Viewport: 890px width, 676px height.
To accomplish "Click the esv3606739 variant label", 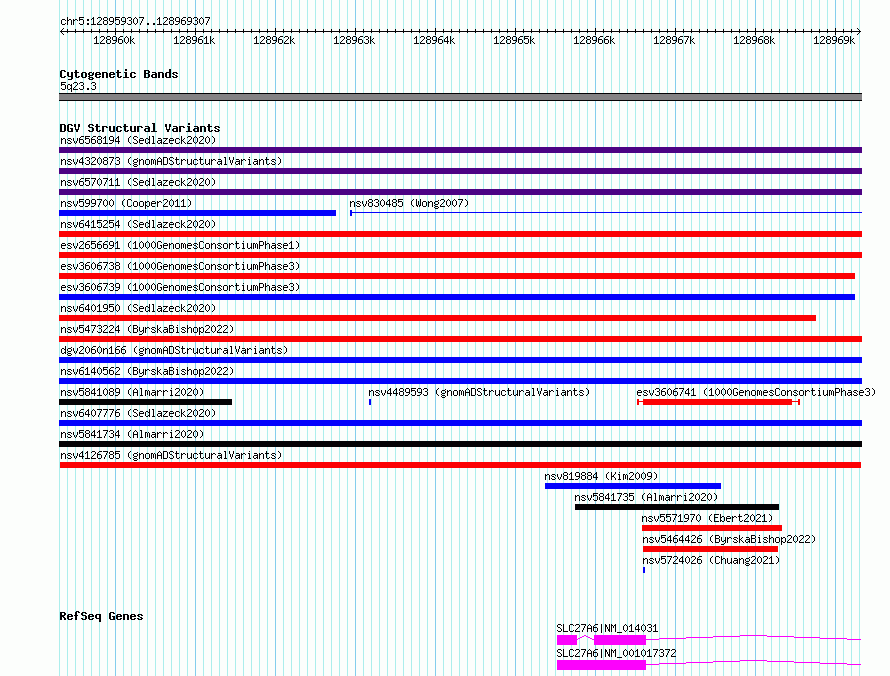I will tap(180, 287).
